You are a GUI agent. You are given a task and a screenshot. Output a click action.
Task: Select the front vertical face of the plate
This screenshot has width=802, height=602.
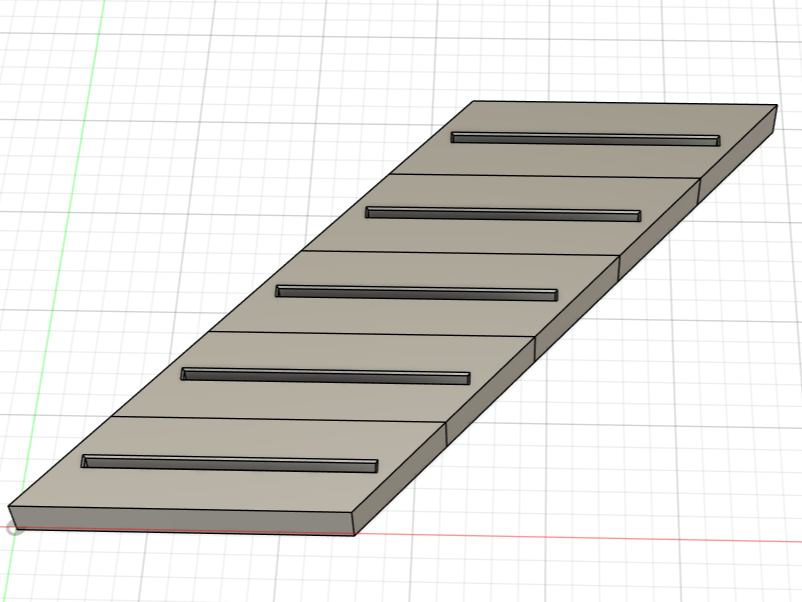pyautogui.click(x=184, y=521)
